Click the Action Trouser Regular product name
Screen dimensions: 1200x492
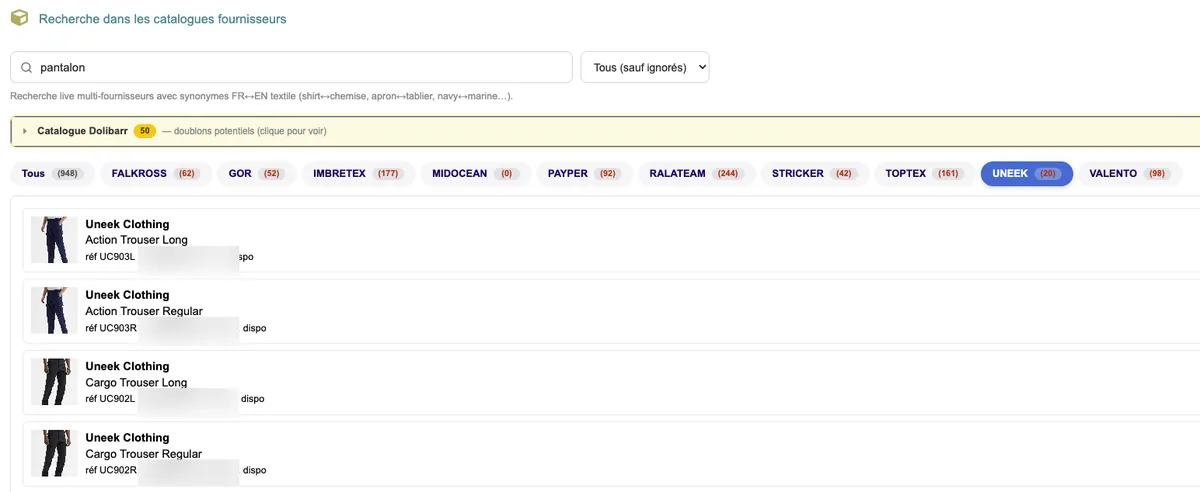tap(144, 311)
